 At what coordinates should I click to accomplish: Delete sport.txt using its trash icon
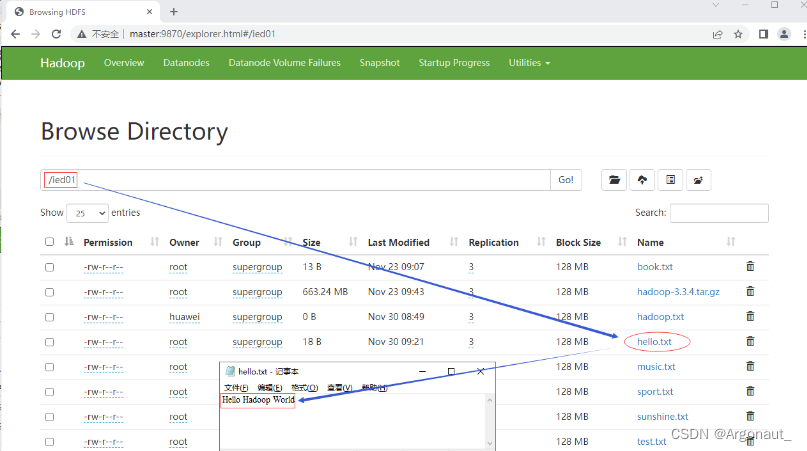tap(750, 391)
